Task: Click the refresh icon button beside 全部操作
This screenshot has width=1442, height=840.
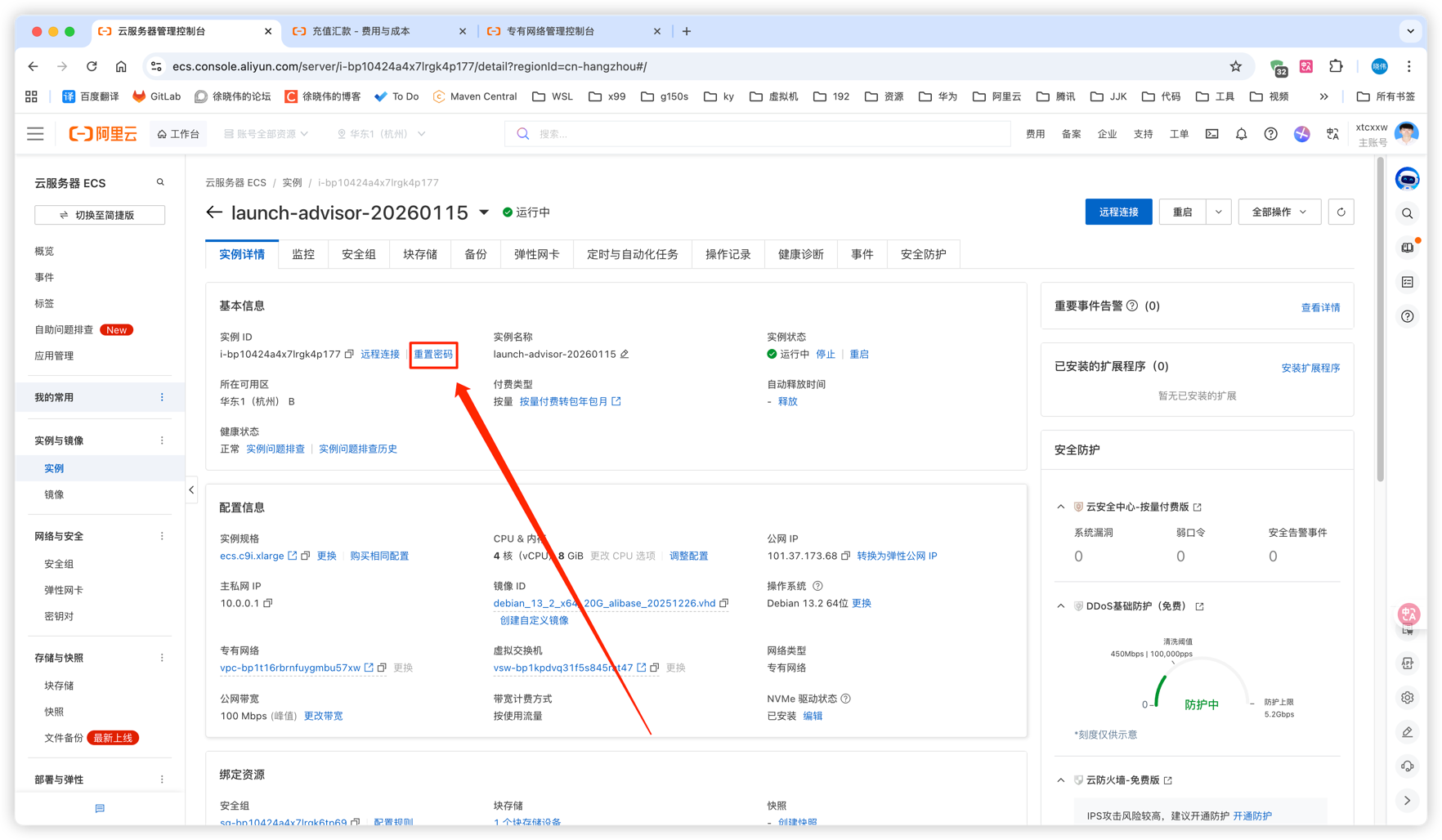Action: (1341, 212)
